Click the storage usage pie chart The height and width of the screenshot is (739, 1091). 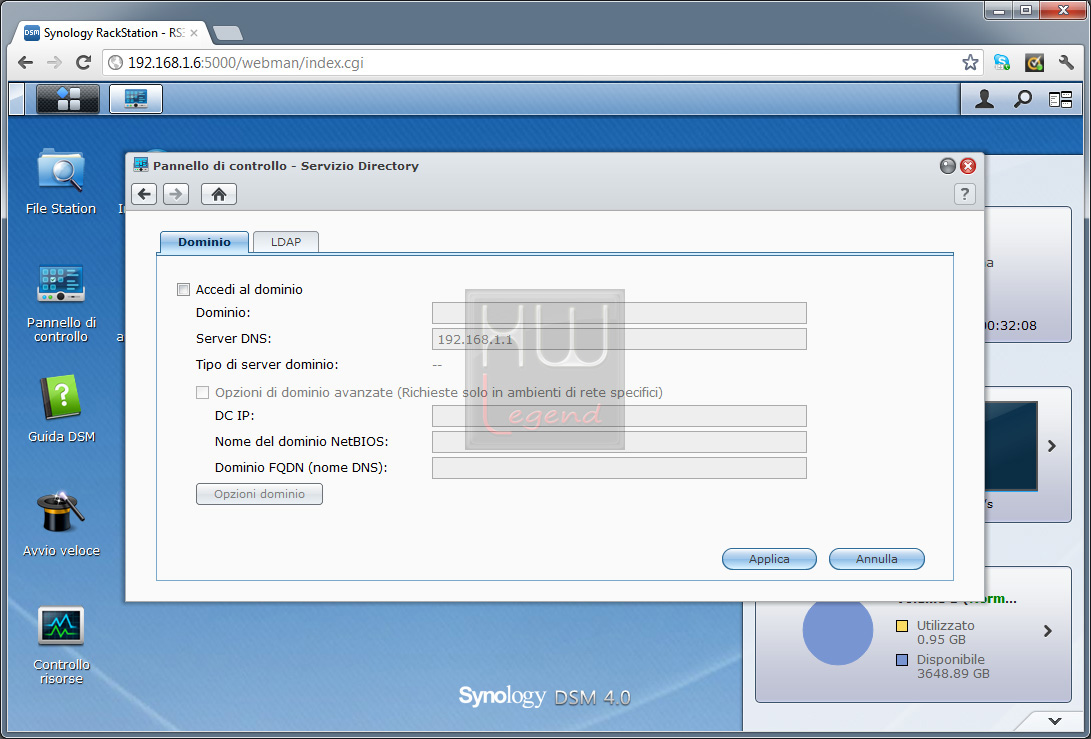point(838,632)
